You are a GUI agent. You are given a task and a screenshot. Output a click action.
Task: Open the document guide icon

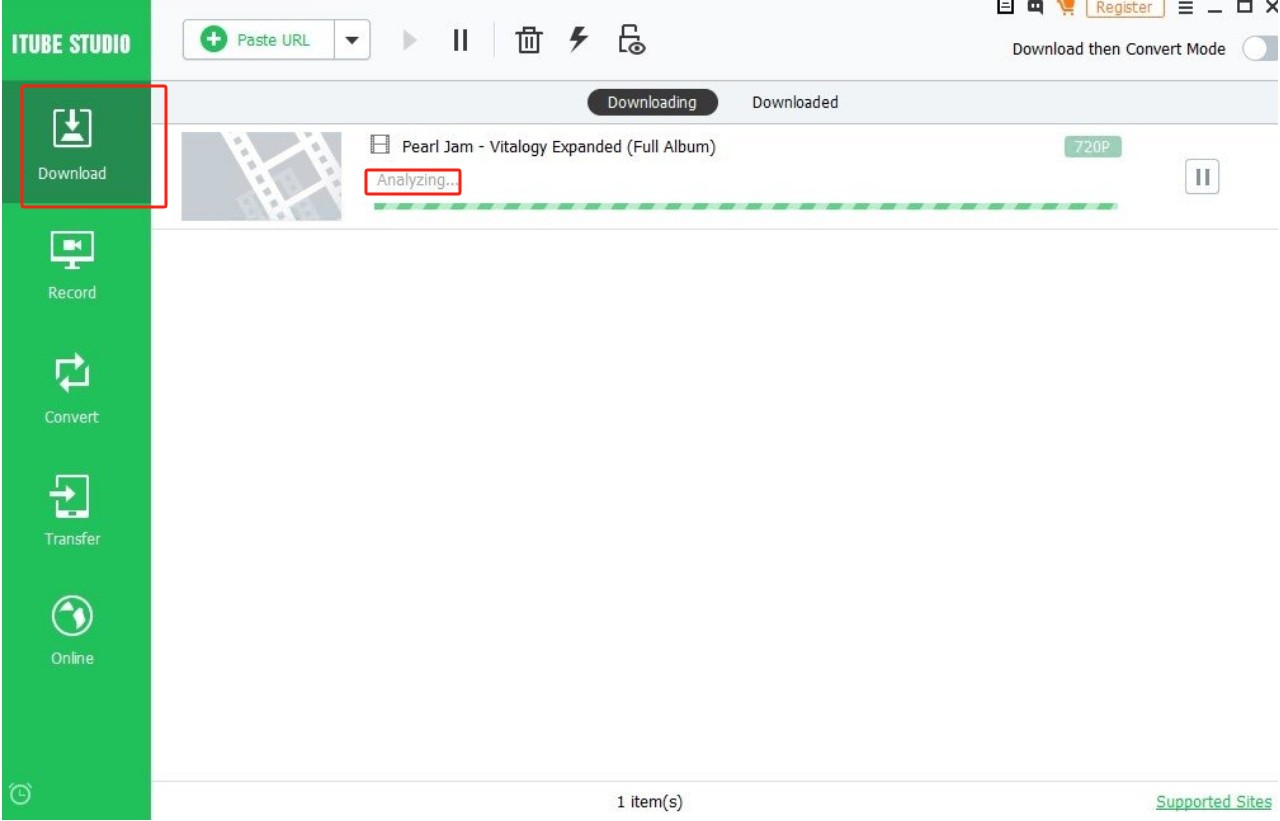(1006, 6)
